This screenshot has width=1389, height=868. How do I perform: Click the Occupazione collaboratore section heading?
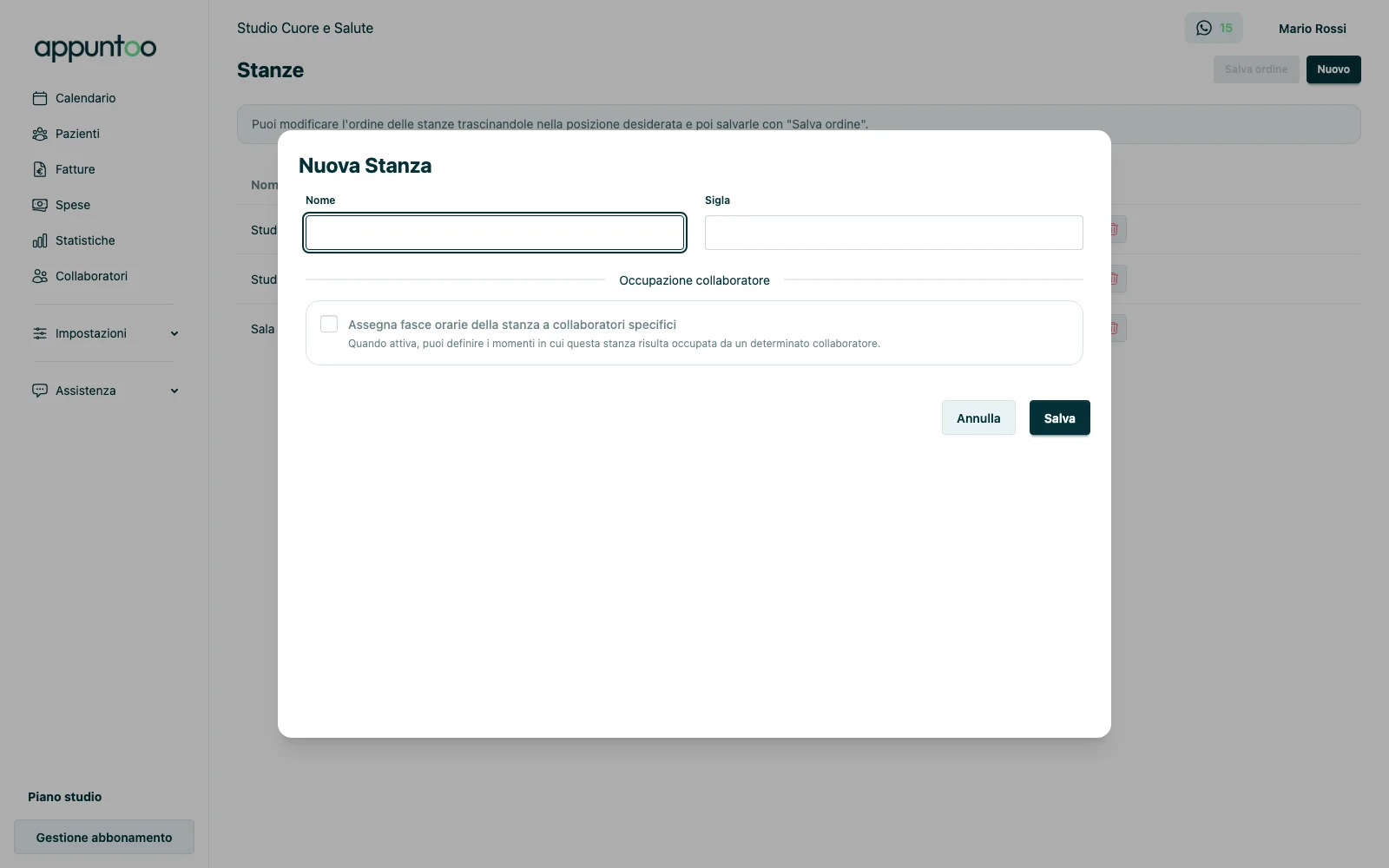coord(694,280)
